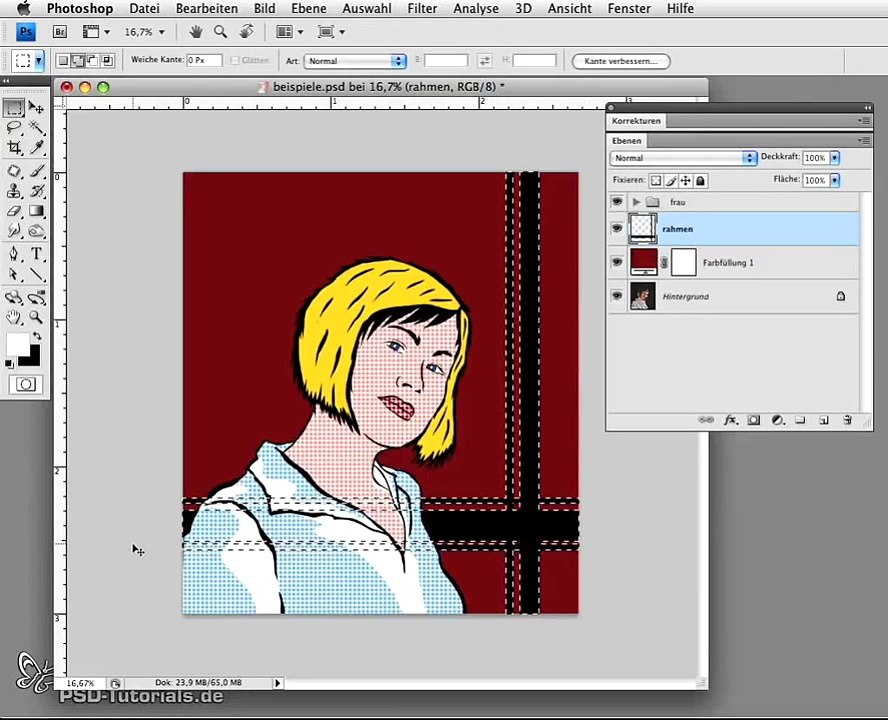Click the background color swatch
Image resolution: width=888 pixels, height=720 pixels.
[x=31, y=358]
